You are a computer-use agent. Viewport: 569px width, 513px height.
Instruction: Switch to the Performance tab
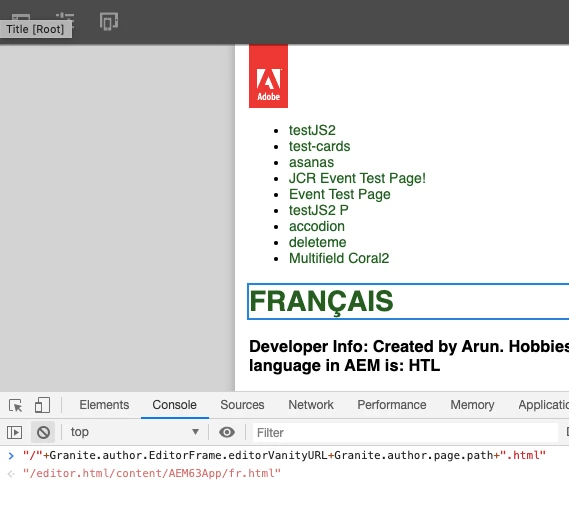(392, 405)
